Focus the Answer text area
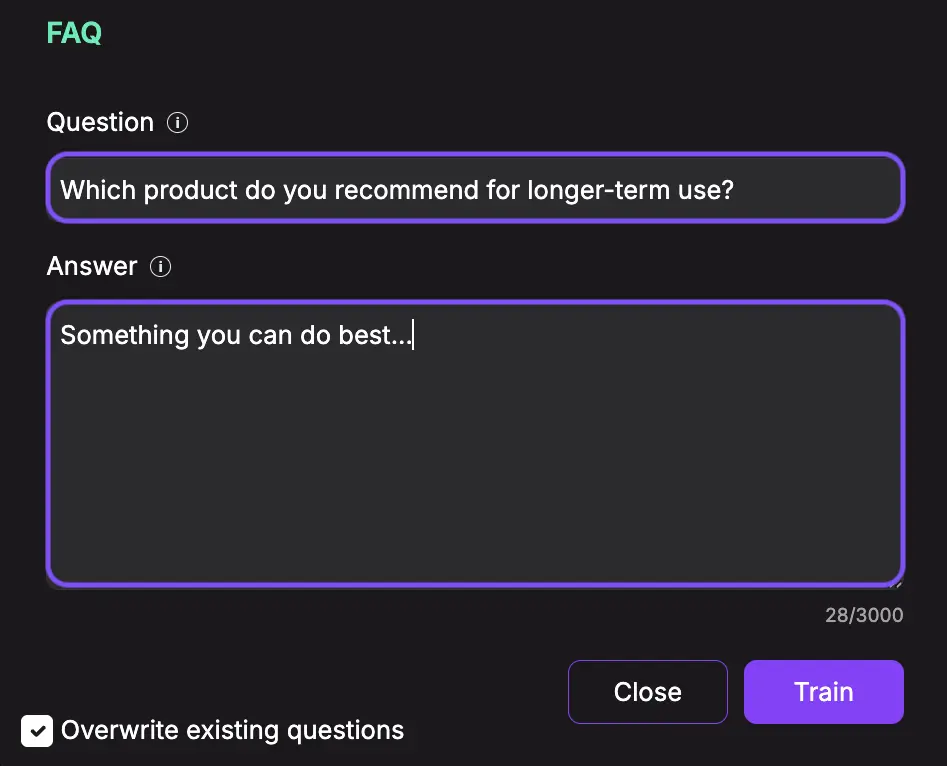 click(x=475, y=443)
